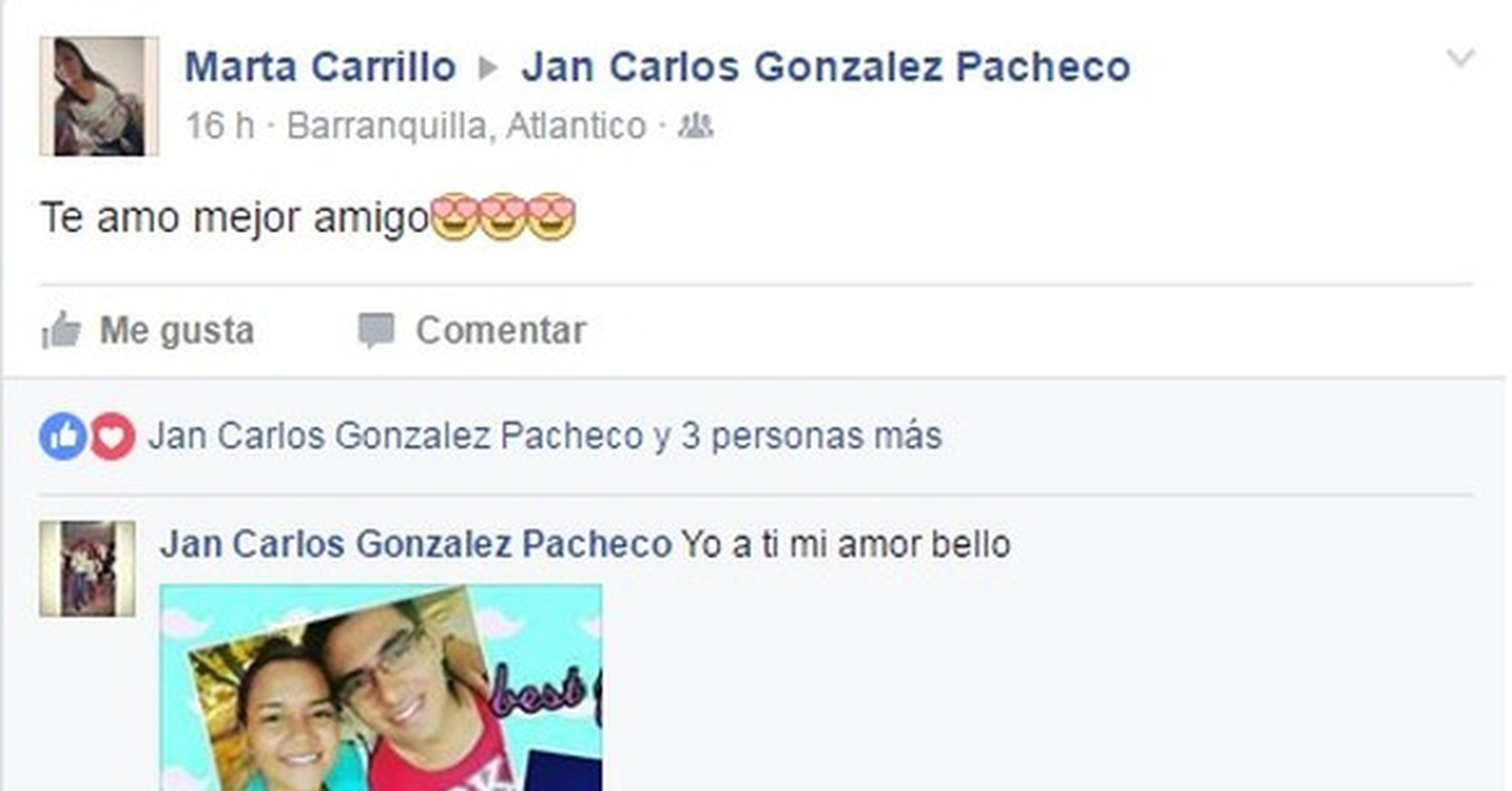Click Jan Carlos's comment avatar thumbnail
The image size is (1512, 791).
[x=88, y=569]
